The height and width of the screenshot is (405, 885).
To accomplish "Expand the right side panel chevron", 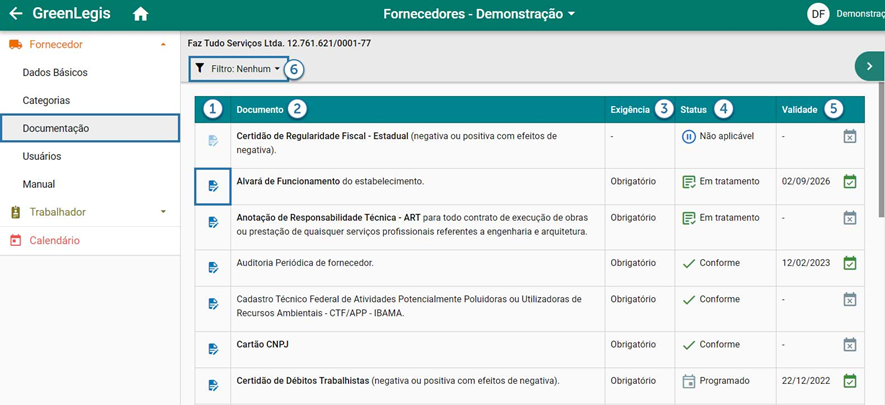I will tap(870, 67).
